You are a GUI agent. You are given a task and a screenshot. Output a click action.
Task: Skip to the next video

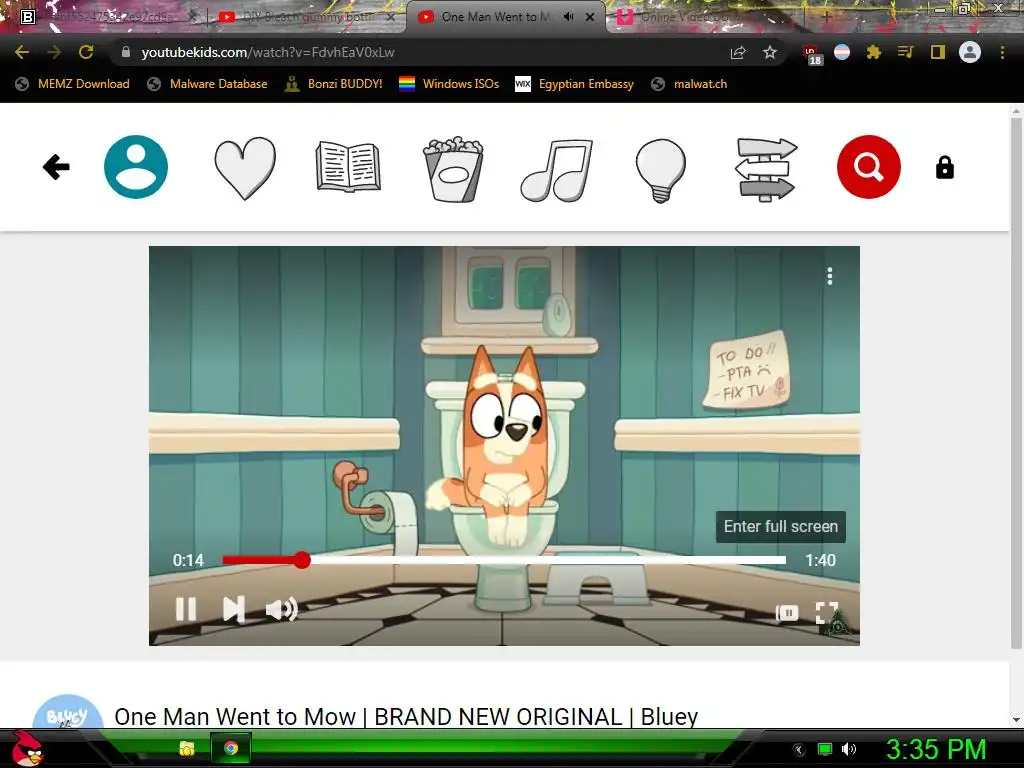(233, 609)
